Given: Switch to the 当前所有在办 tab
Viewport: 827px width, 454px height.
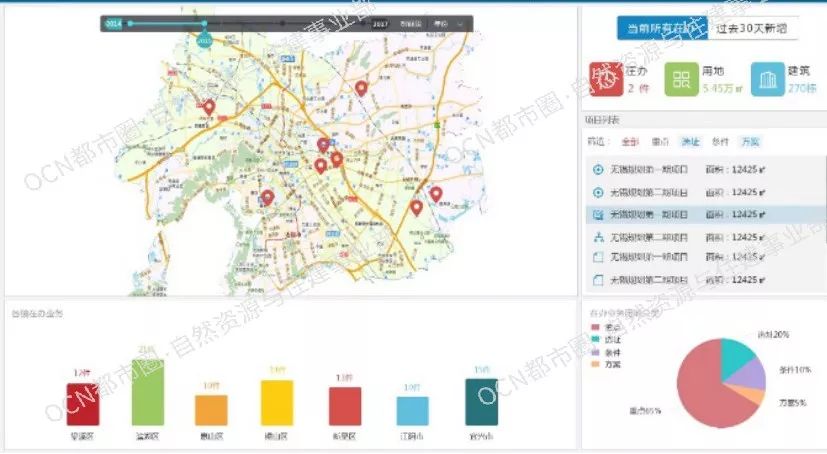Looking at the screenshot, I should pyautogui.click(x=662, y=28).
